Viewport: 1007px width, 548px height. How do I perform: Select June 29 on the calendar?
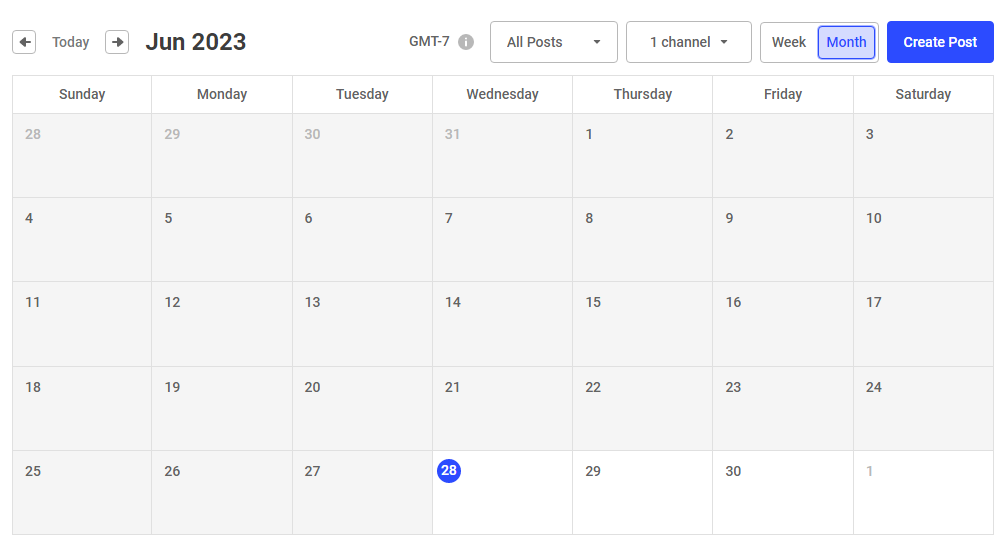[642, 492]
